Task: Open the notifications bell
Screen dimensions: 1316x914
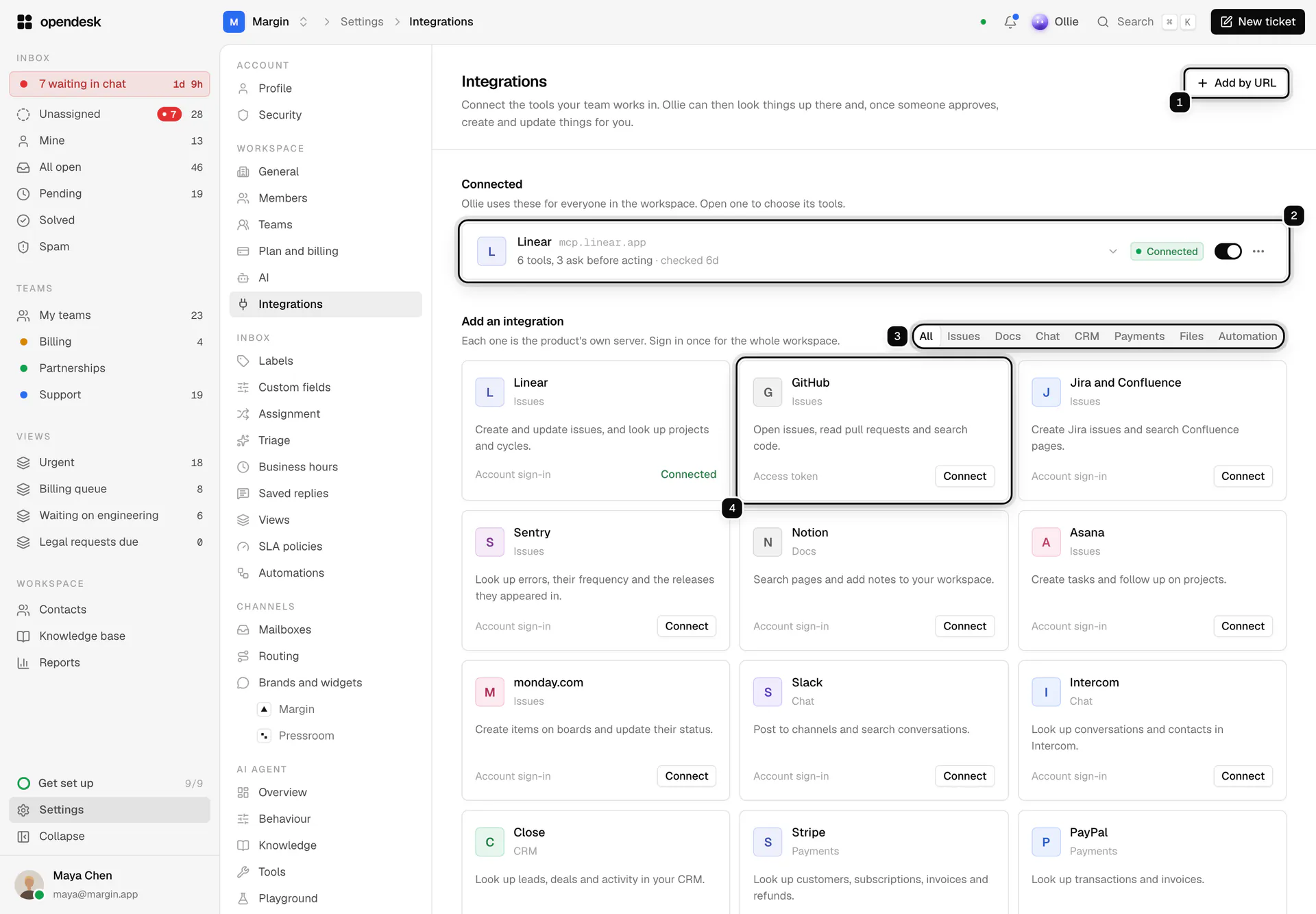Action: click(1010, 22)
